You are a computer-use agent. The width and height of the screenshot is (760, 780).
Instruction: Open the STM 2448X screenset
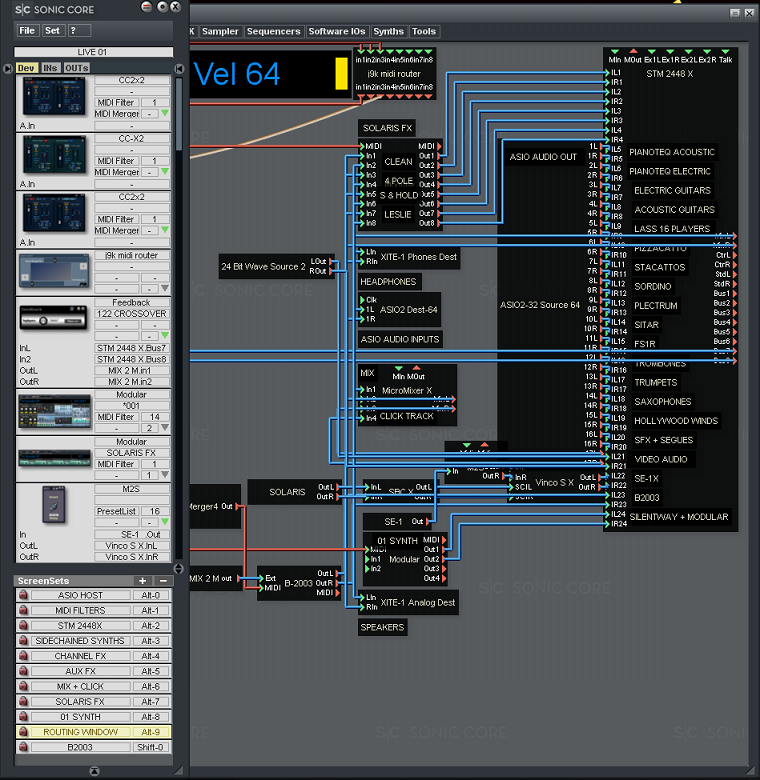pyautogui.click(x=80, y=626)
